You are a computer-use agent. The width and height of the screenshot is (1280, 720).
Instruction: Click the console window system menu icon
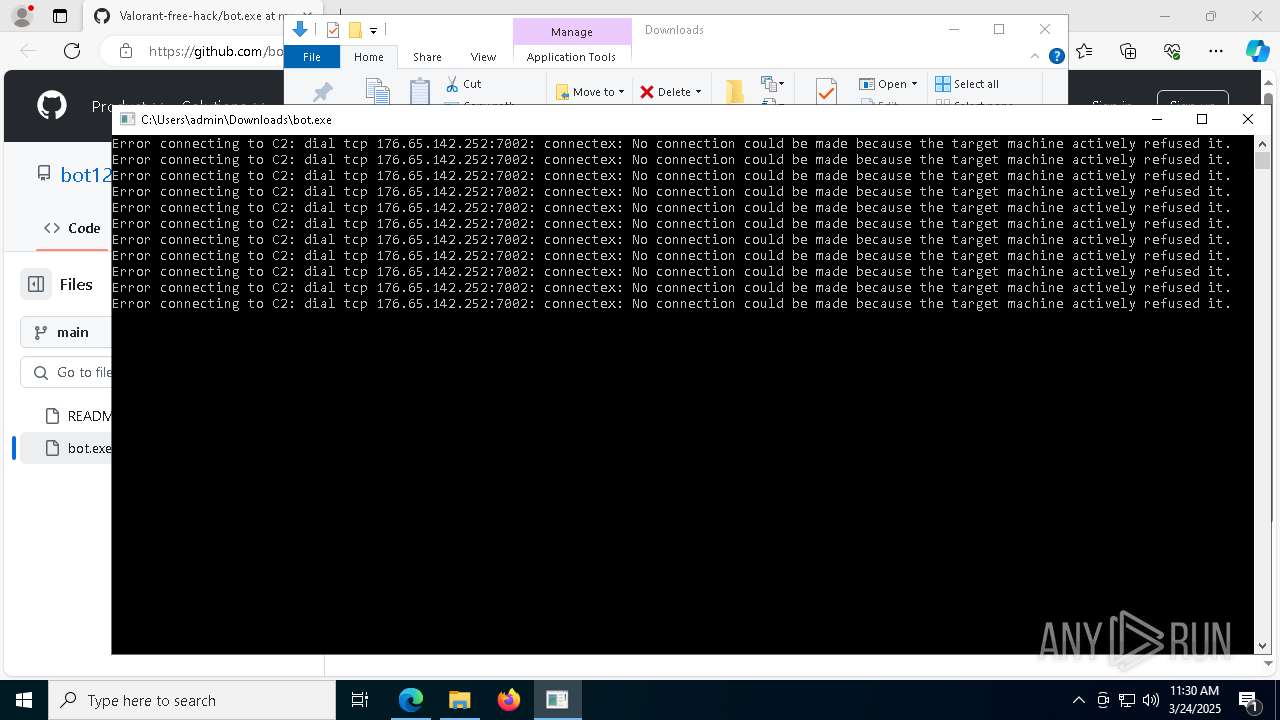tap(127, 119)
